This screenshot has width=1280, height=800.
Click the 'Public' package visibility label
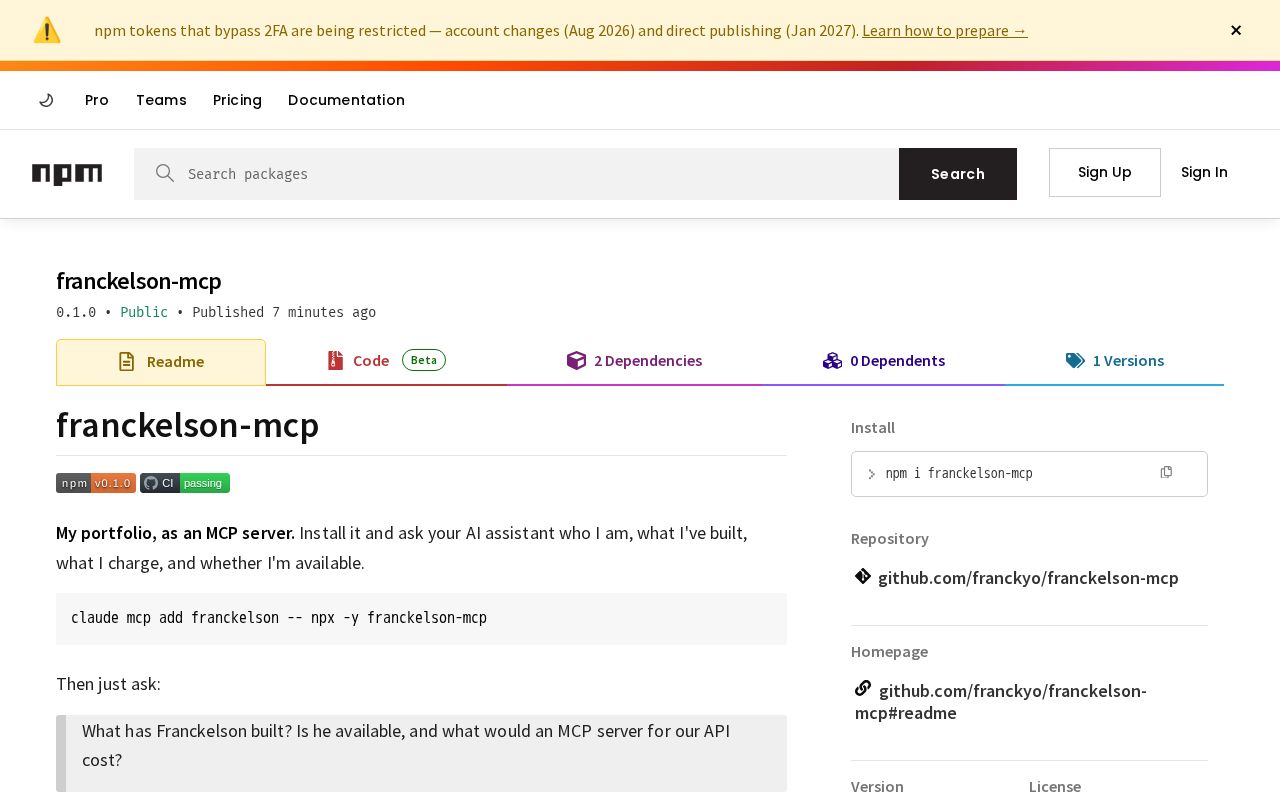144,312
